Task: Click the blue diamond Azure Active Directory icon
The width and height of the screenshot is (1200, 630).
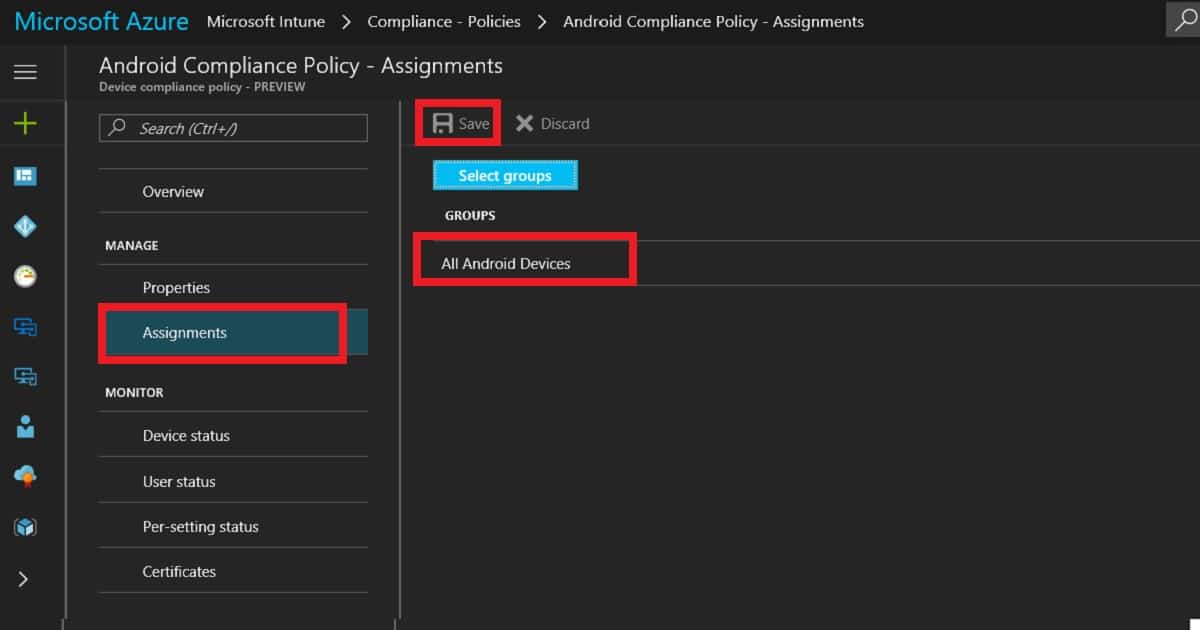Action: click(x=25, y=227)
